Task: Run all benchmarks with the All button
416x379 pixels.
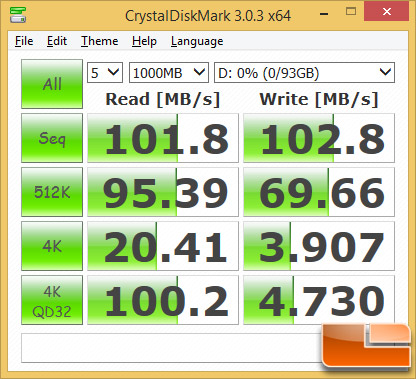Action: coord(52,84)
